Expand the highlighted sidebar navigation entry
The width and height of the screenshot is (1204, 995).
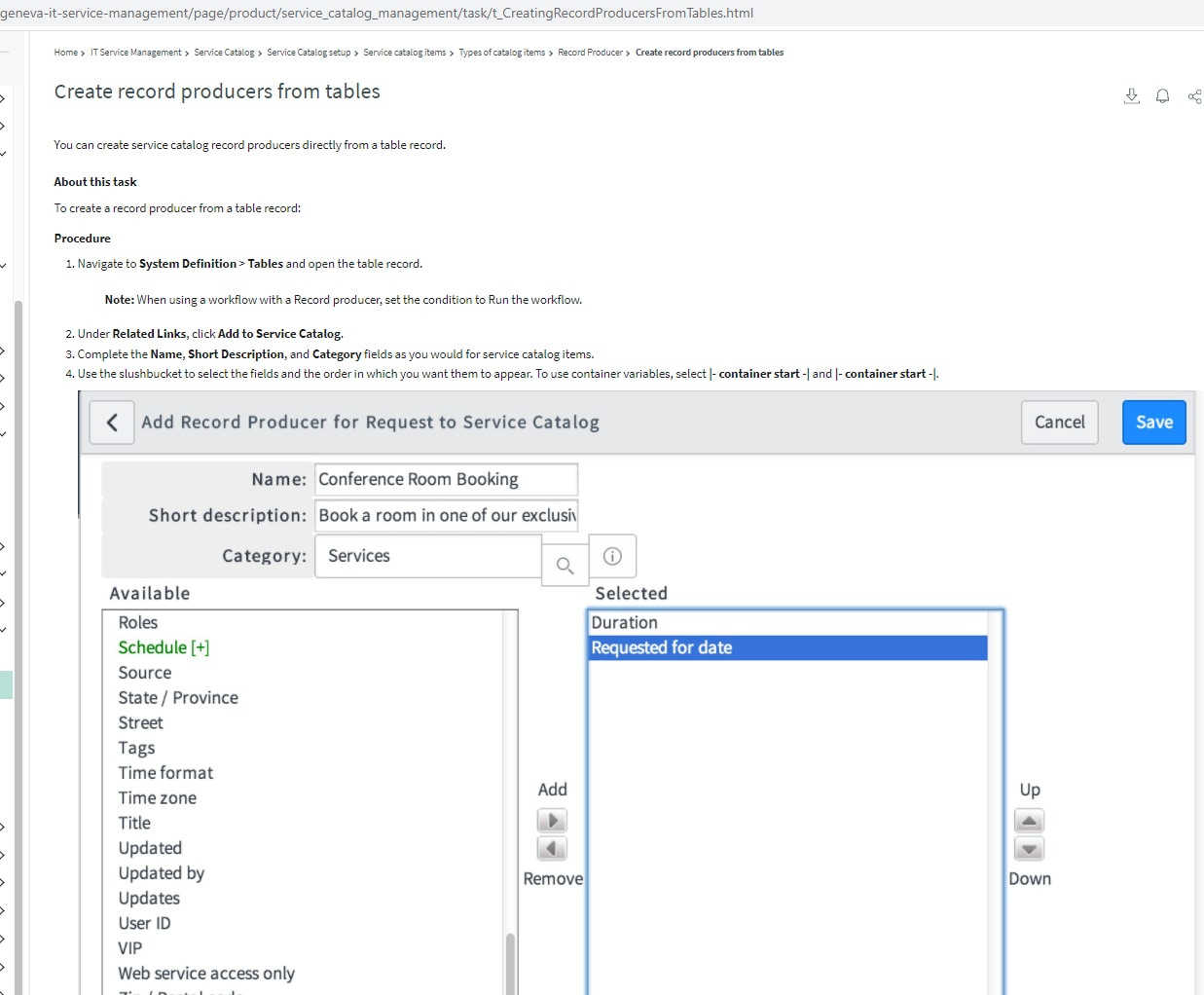(4, 683)
